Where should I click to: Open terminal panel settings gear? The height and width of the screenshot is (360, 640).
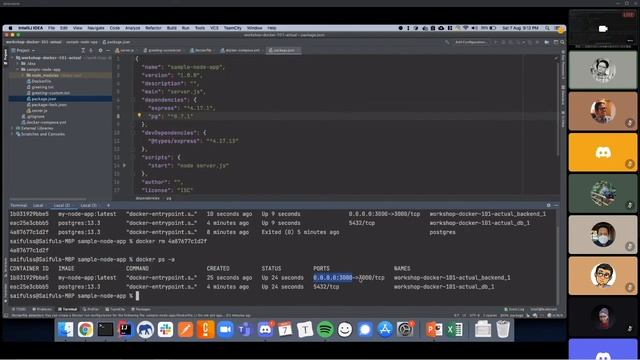pos(549,205)
